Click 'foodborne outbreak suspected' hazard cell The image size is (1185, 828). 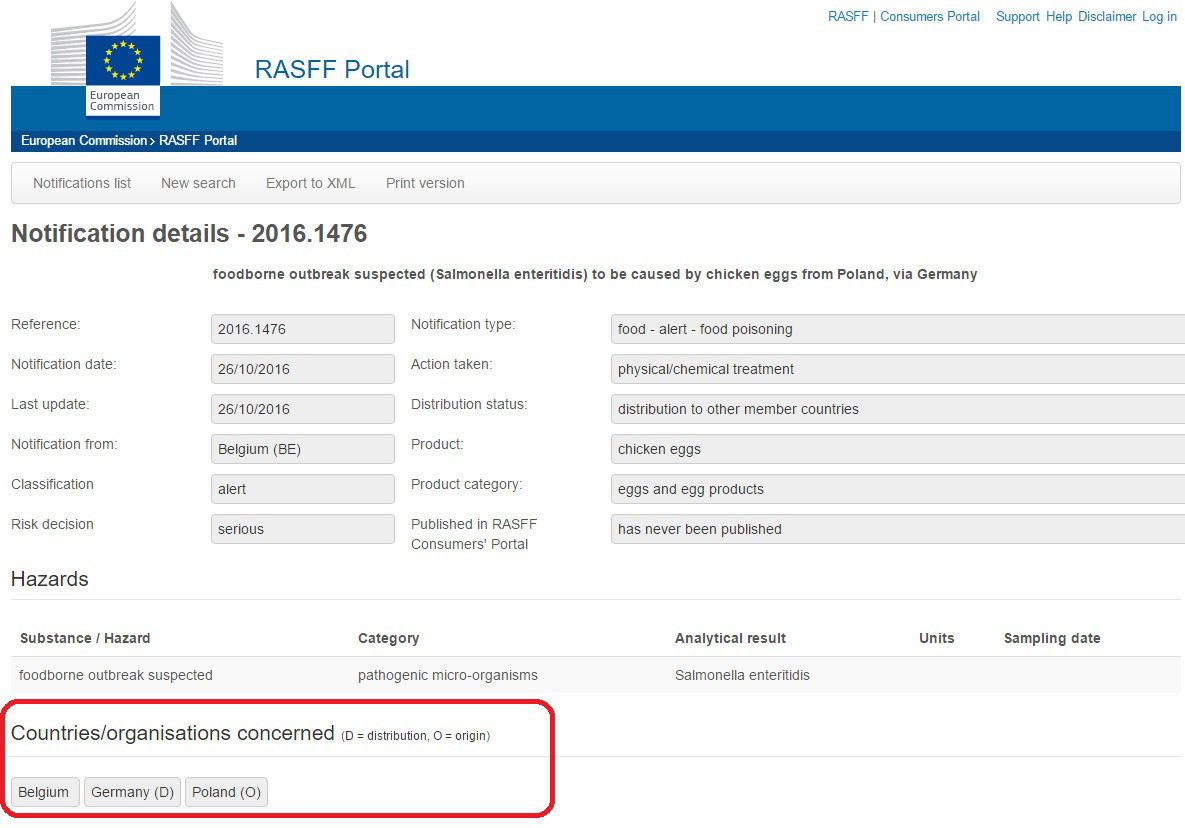coord(116,675)
